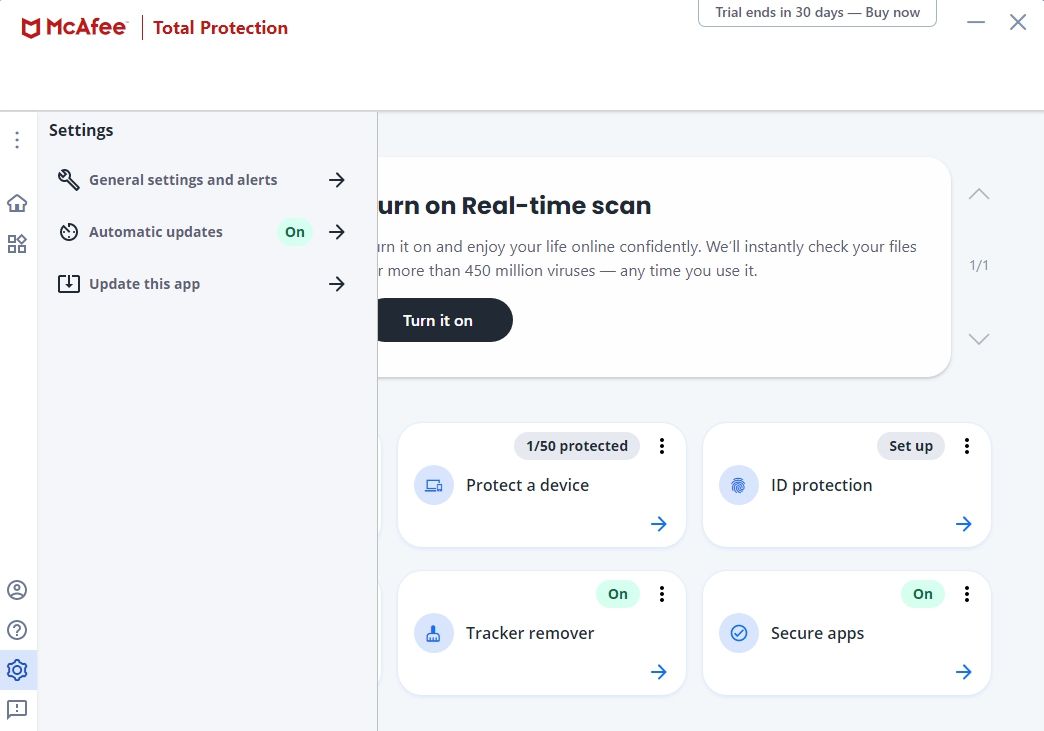Click the Tracker remover On status badge

tap(618, 594)
